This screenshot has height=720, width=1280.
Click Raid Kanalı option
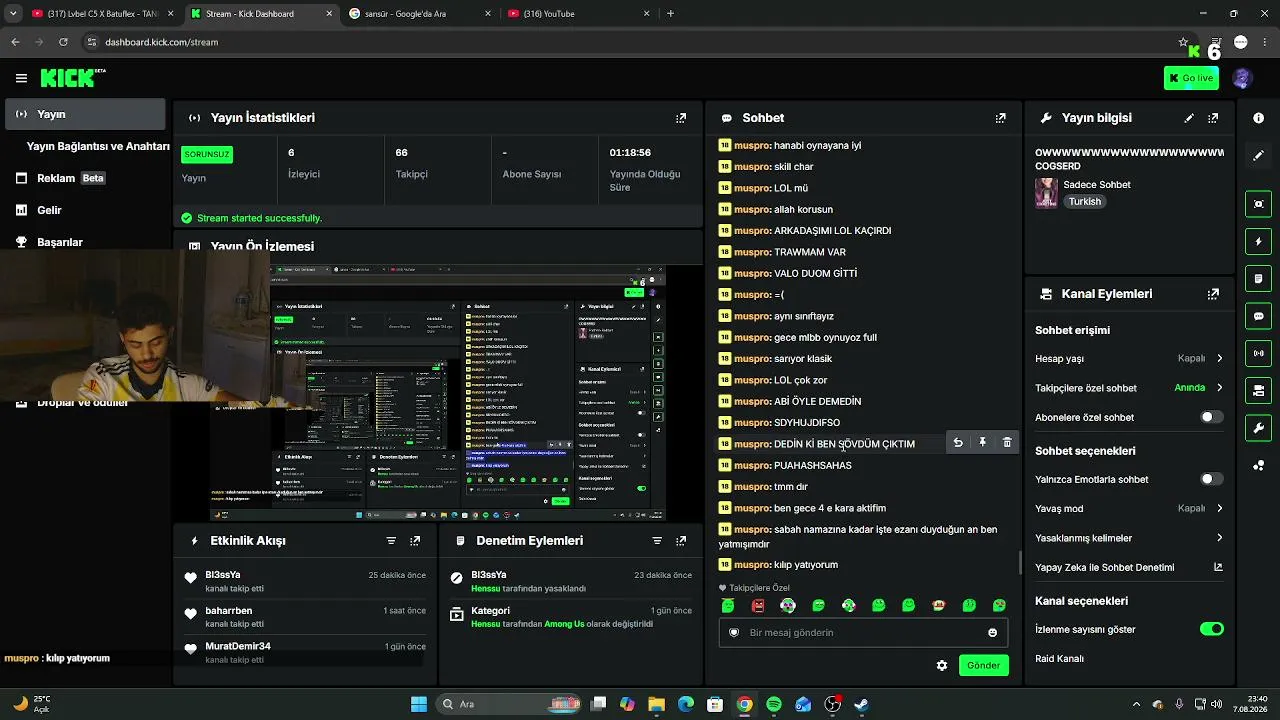click(x=1059, y=659)
